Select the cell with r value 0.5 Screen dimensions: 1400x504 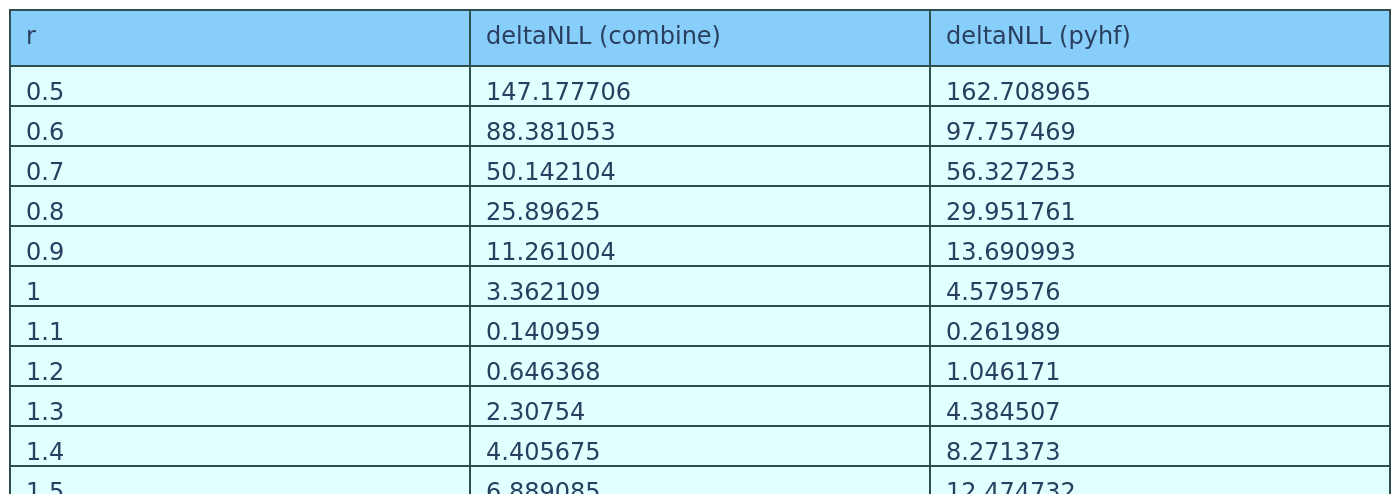[240, 86]
